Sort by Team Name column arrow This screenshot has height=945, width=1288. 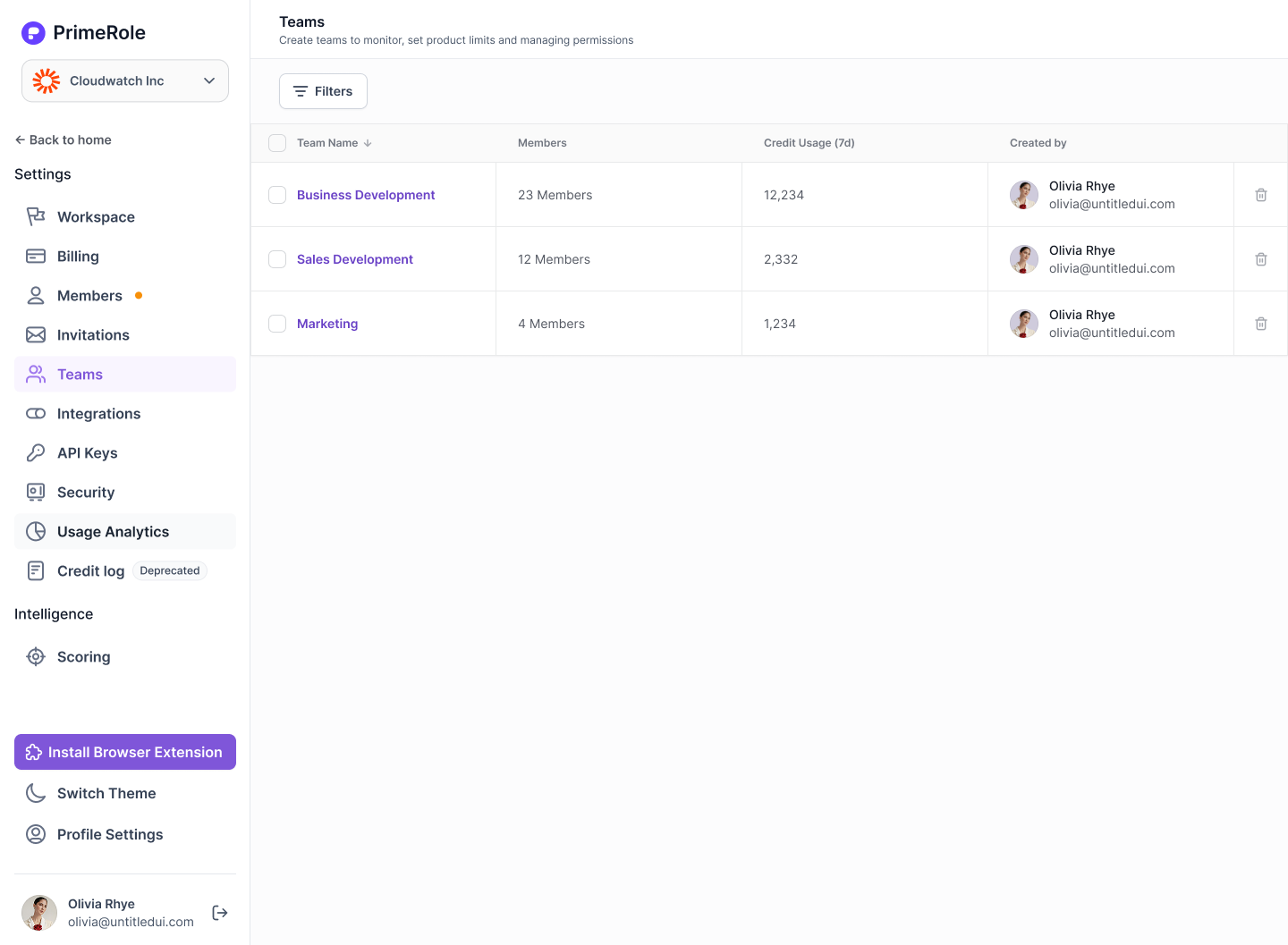click(x=368, y=143)
